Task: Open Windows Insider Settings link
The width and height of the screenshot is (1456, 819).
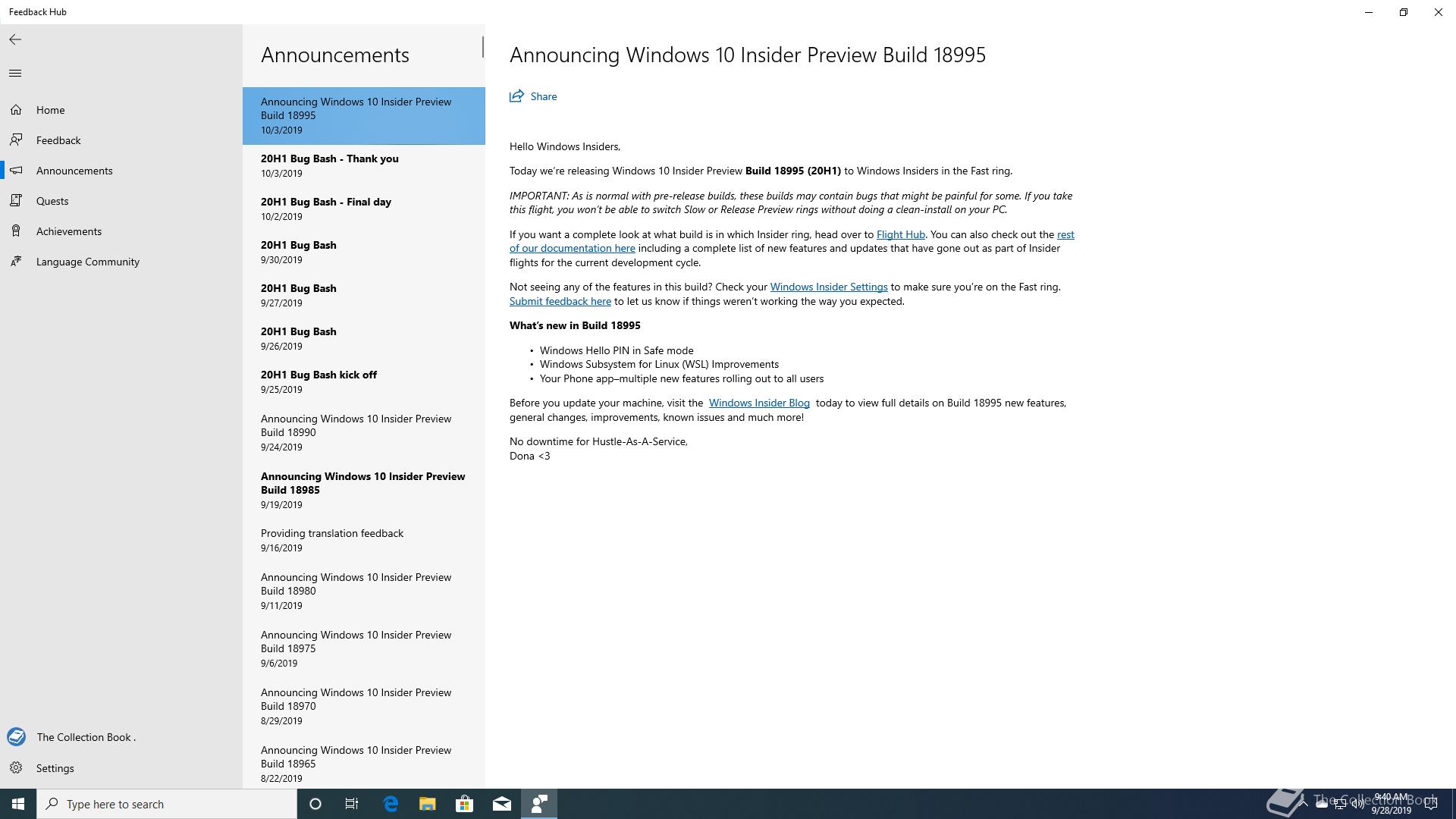Action: click(829, 287)
